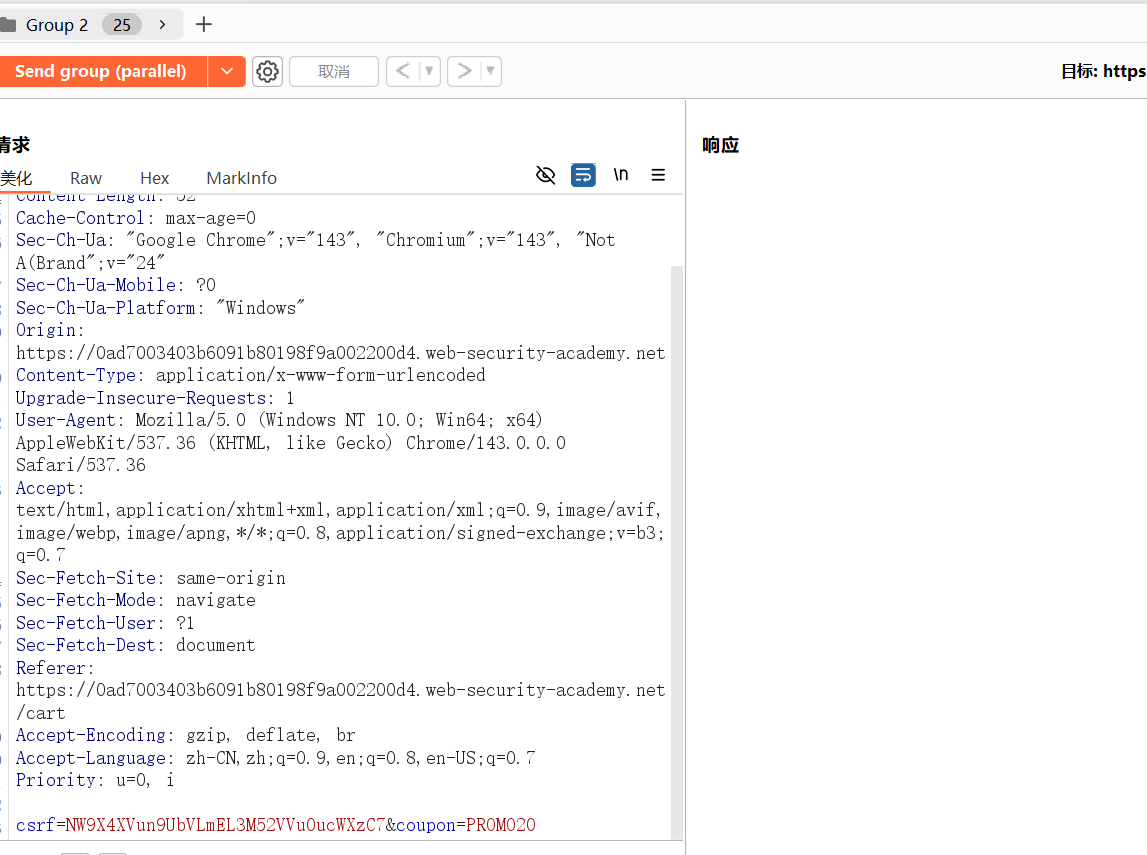The height and width of the screenshot is (855, 1147).
Task: Switch to the Raw tab
Action: click(x=86, y=178)
